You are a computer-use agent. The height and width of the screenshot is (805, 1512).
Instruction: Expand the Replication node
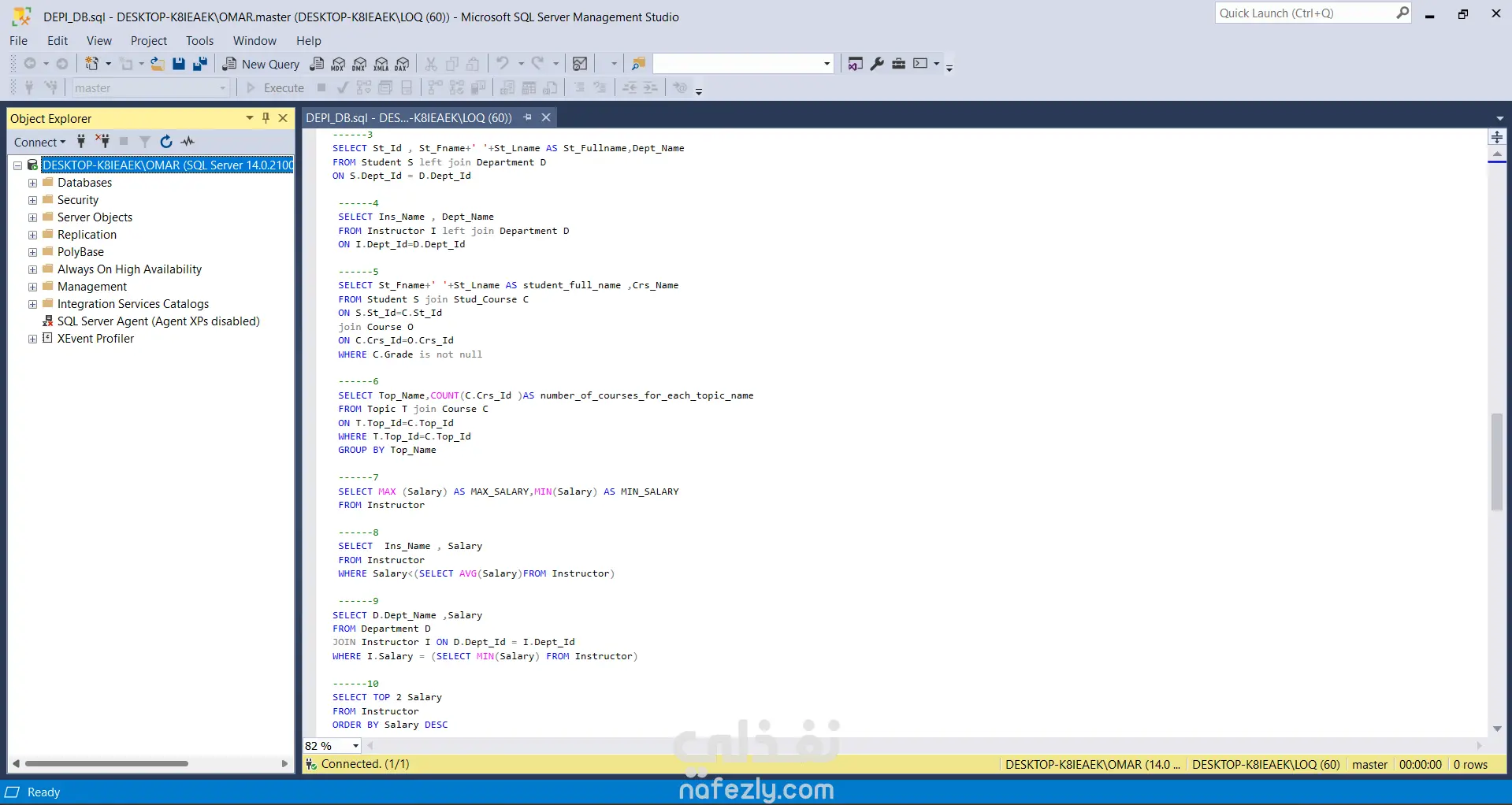(32, 235)
